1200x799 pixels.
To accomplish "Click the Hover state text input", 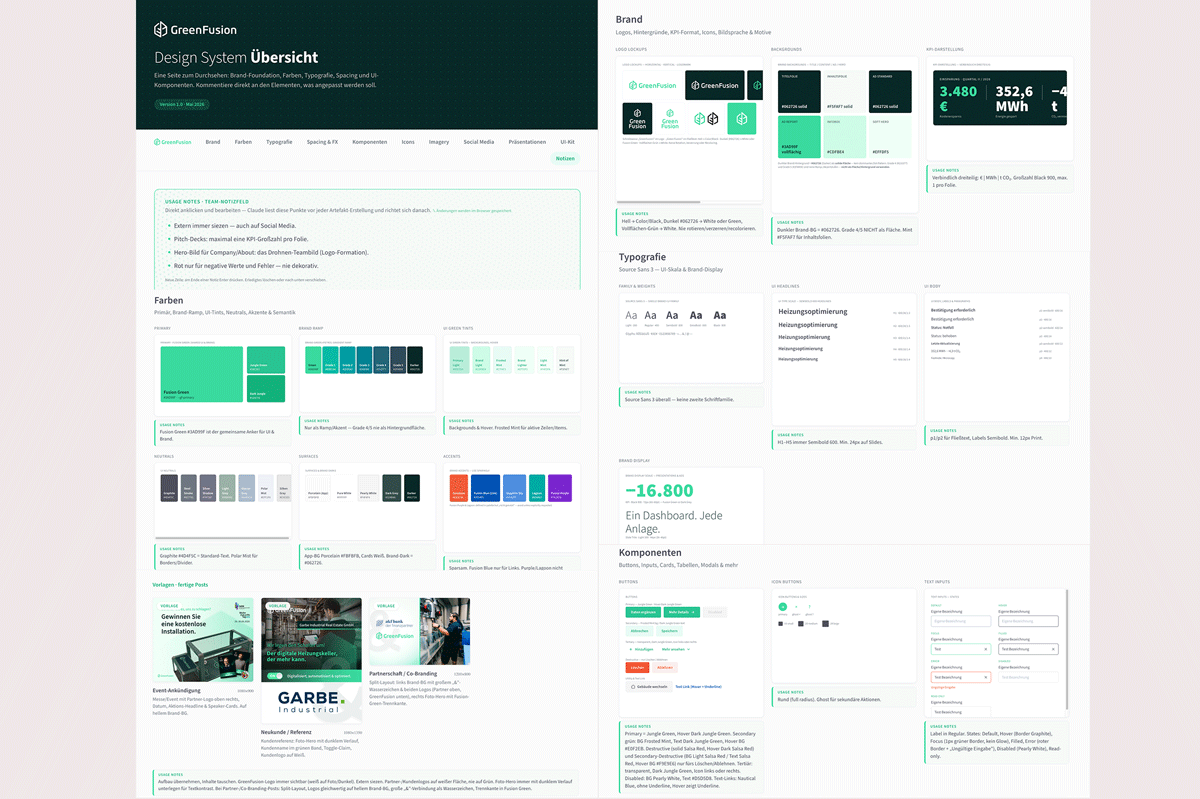I will click(x=1028, y=621).
